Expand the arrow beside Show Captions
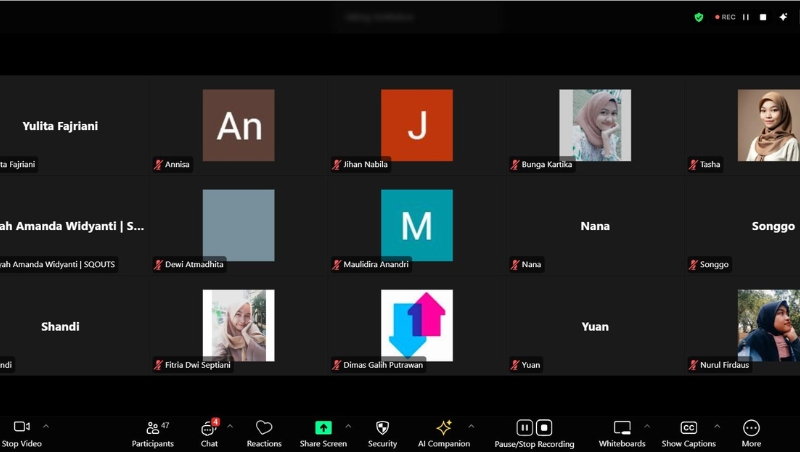This screenshot has height=452, width=800. [x=716, y=426]
